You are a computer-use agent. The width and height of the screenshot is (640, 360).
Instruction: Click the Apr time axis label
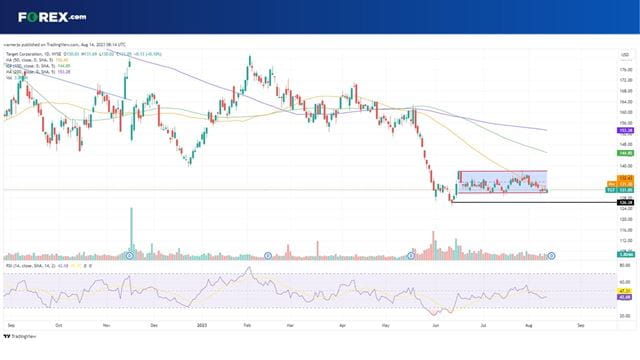coord(342,326)
